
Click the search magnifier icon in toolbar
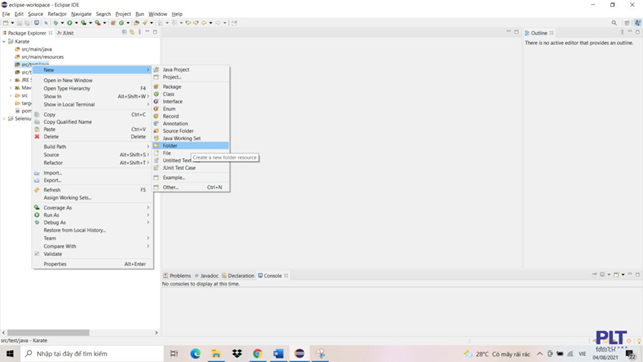tap(614, 23)
